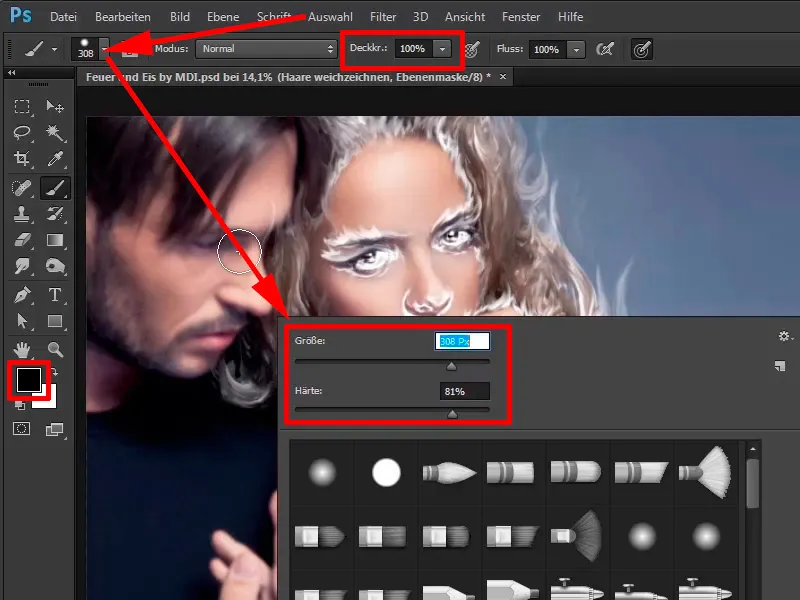Reset default foreground and background colors
Image resolution: width=800 pixels, height=600 pixels.
(19, 406)
